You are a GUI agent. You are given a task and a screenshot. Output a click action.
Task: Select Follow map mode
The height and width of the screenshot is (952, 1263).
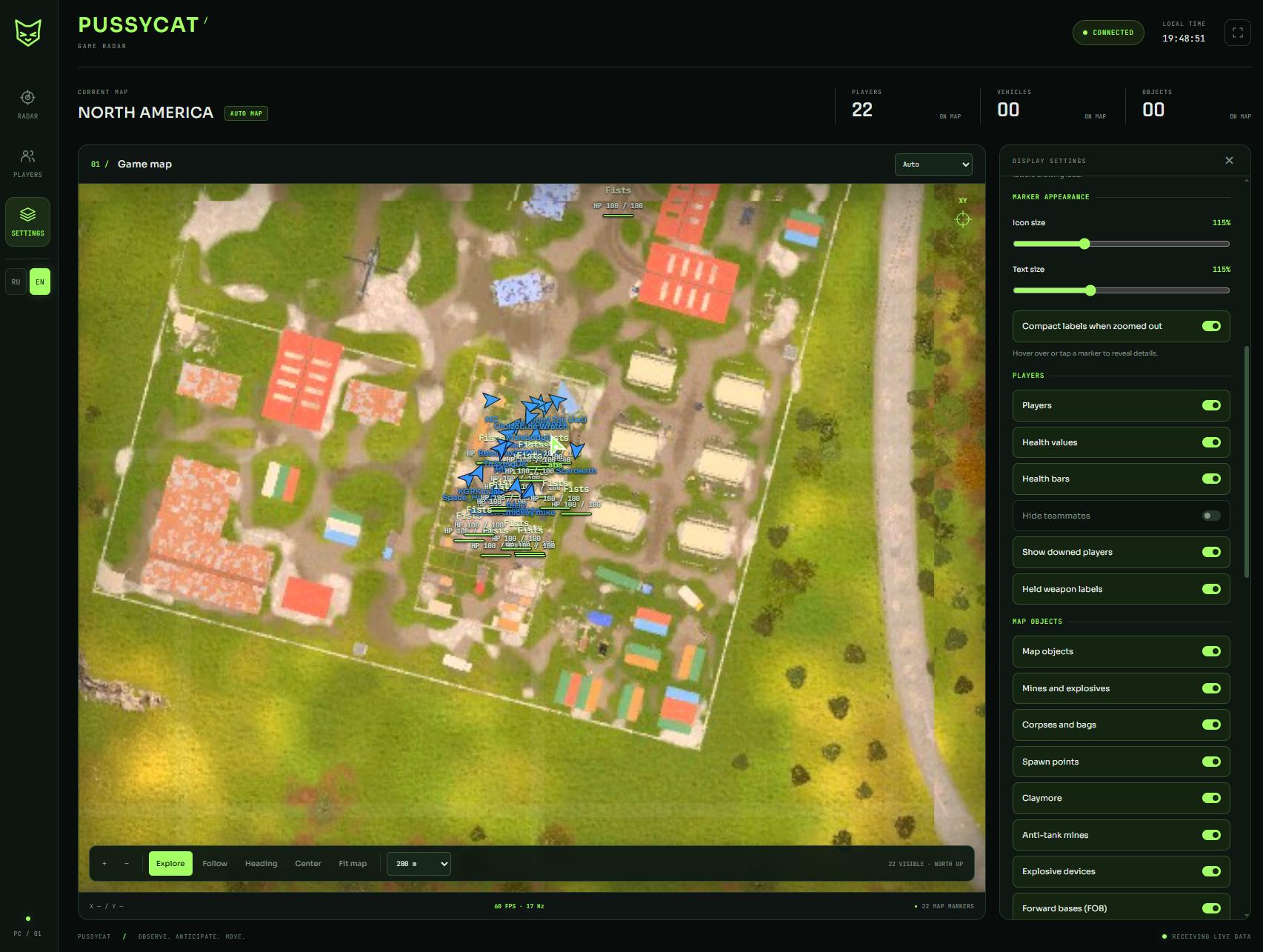point(215,863)
